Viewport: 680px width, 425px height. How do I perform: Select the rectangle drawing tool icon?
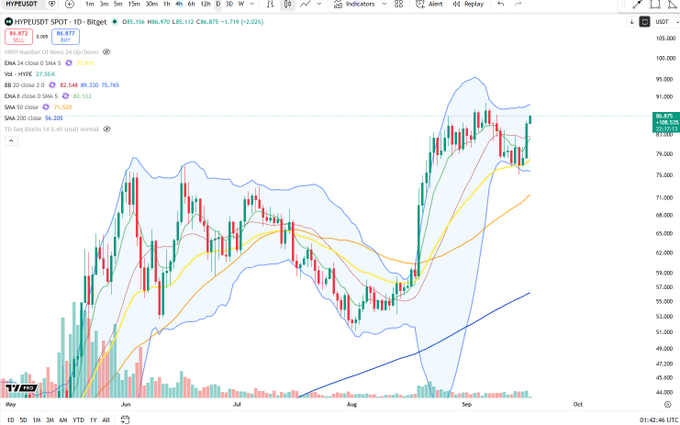[655, 4]
